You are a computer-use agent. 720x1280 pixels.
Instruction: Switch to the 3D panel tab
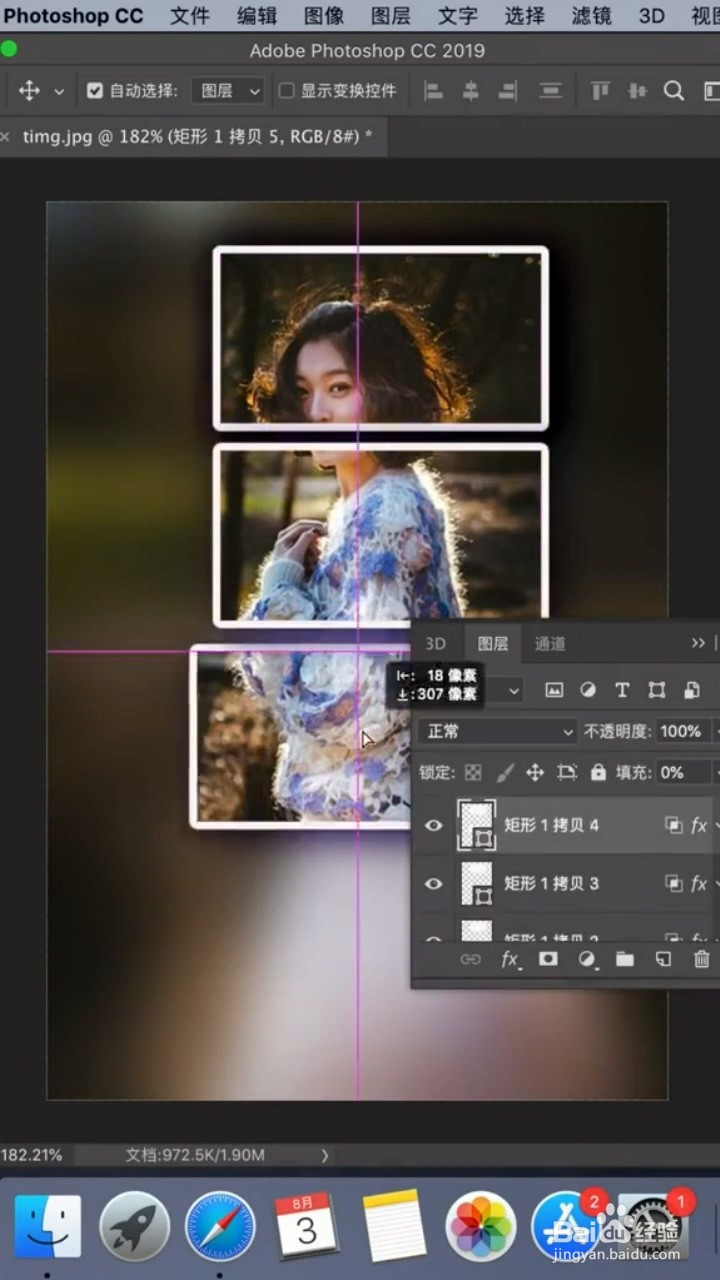click(x=435, y=643)
